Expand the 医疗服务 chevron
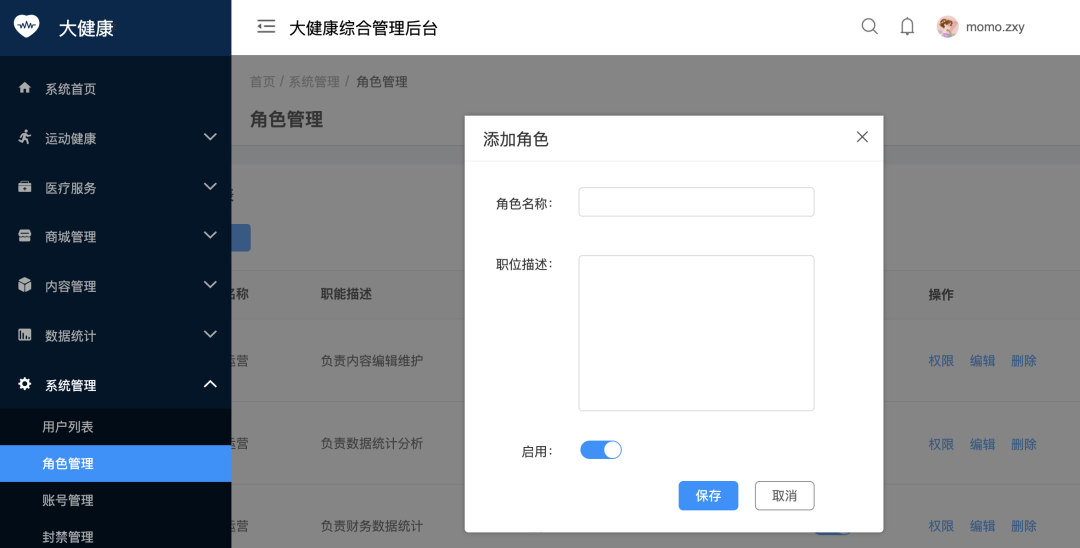 pyautogui.click(x=210, y=187)
